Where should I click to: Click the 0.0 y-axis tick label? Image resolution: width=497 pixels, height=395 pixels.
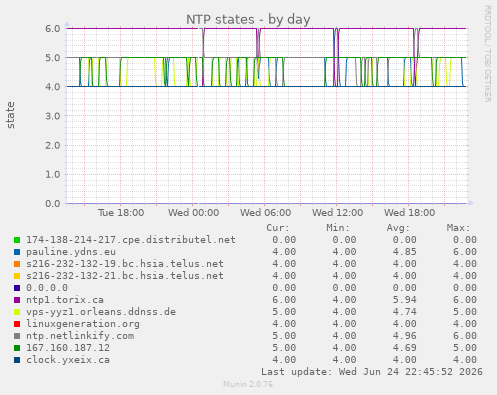(53, 203)
